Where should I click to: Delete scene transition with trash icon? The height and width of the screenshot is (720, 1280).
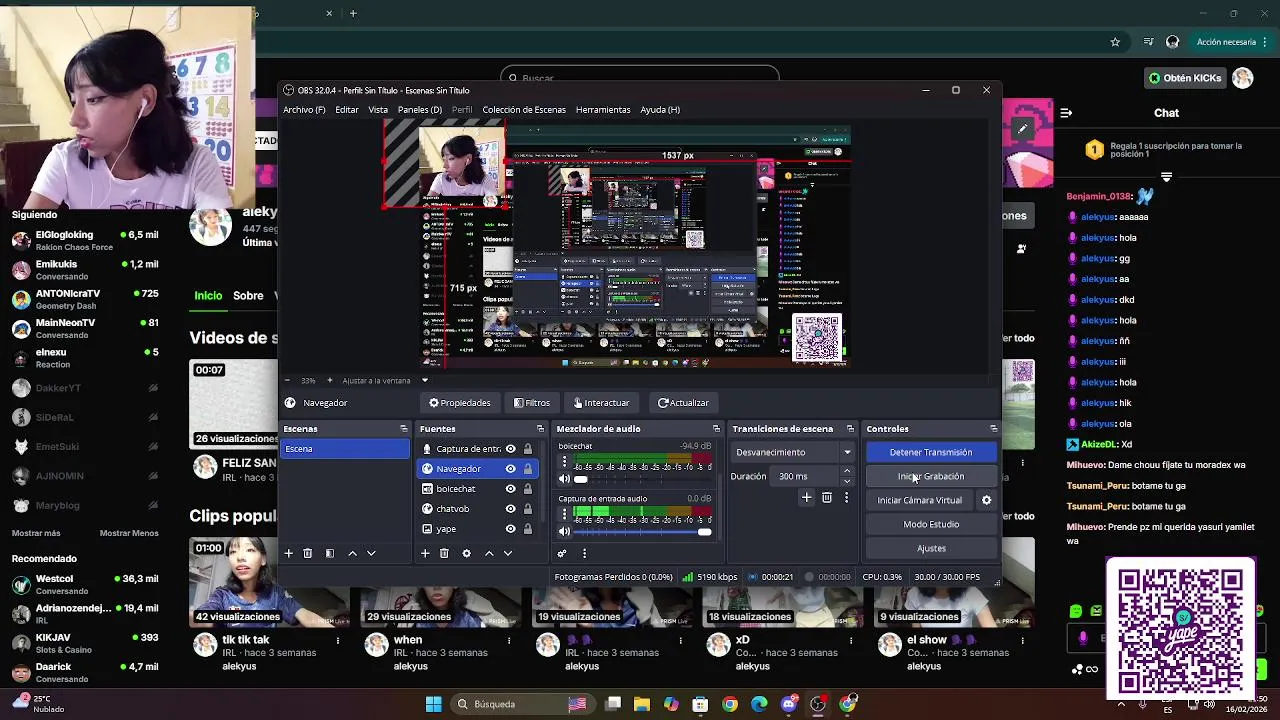point(827,497)
